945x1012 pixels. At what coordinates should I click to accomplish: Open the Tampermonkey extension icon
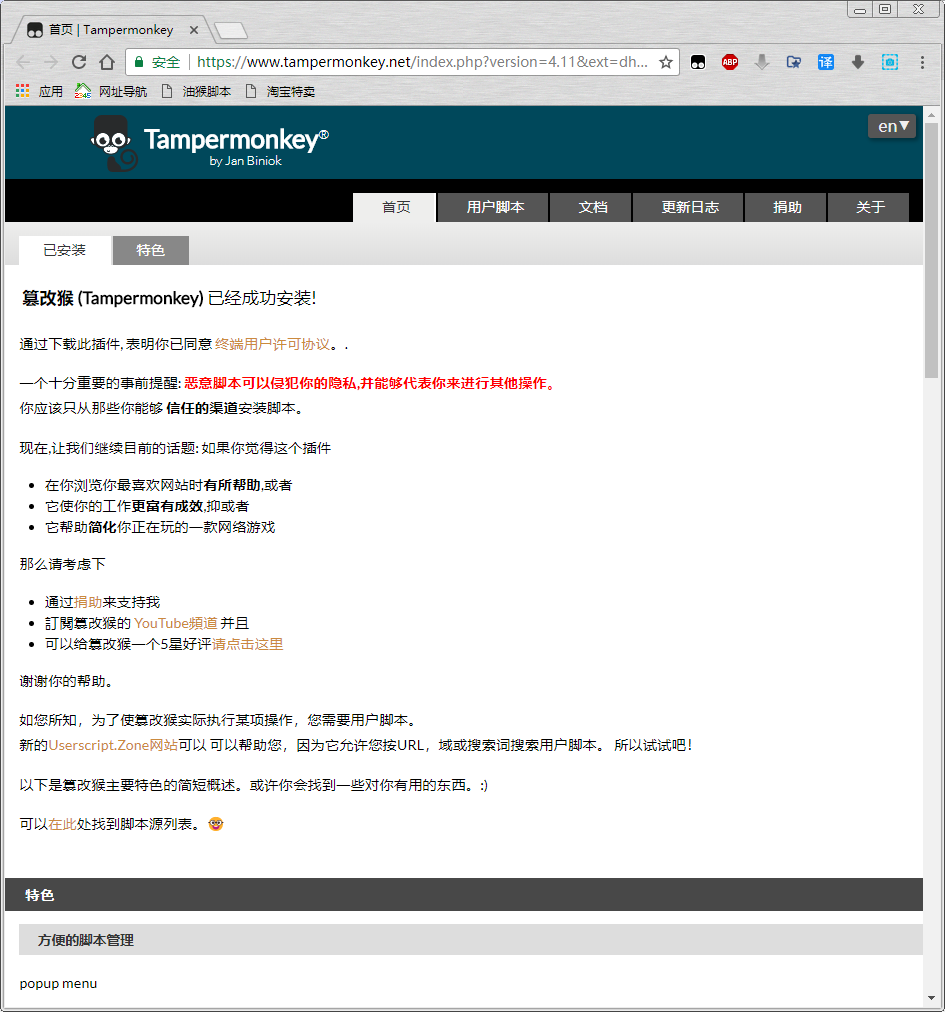pos(698,62)
